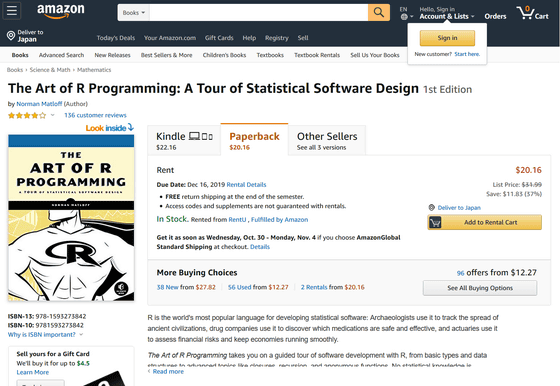Click the cart icon on rental button
This screenshot has width=560, height=386.
pyautogui.click(x=435, y=222)
